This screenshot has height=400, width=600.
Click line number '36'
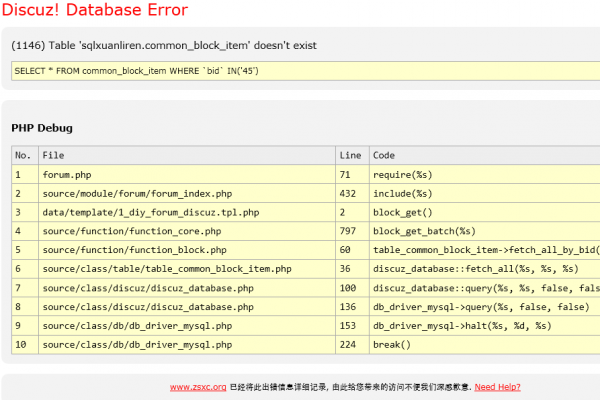coord(352,269)
